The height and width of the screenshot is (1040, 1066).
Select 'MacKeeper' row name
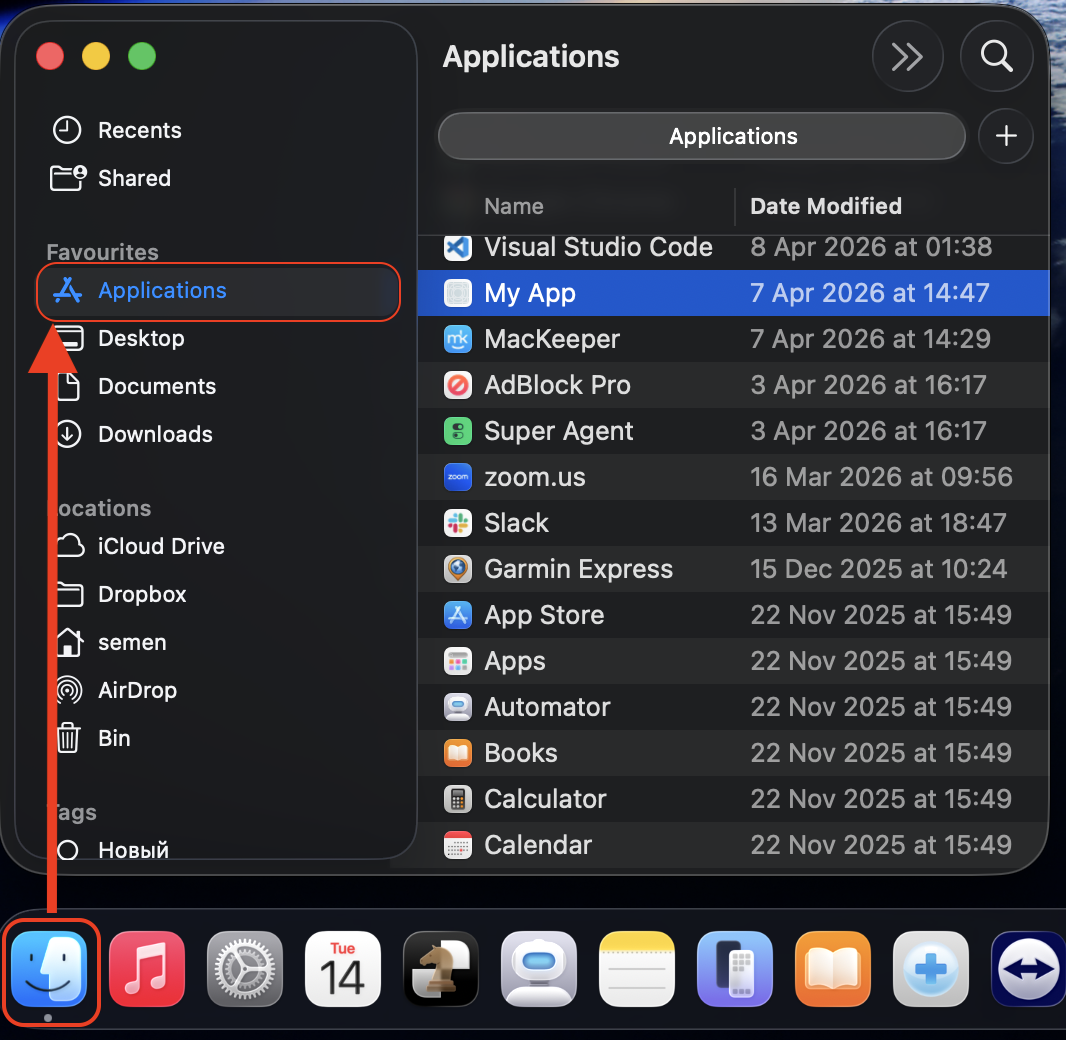(552, 339)
